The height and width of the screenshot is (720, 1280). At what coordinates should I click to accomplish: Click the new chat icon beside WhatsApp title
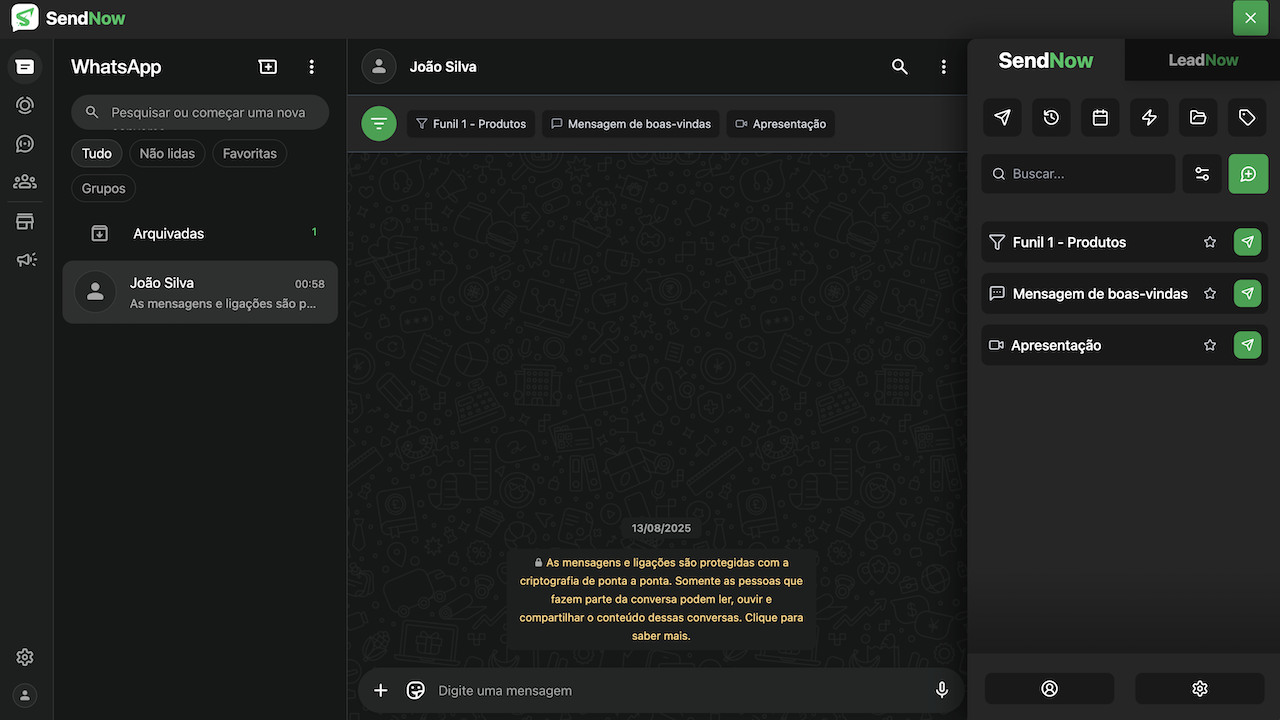click(x=268, y=67)
